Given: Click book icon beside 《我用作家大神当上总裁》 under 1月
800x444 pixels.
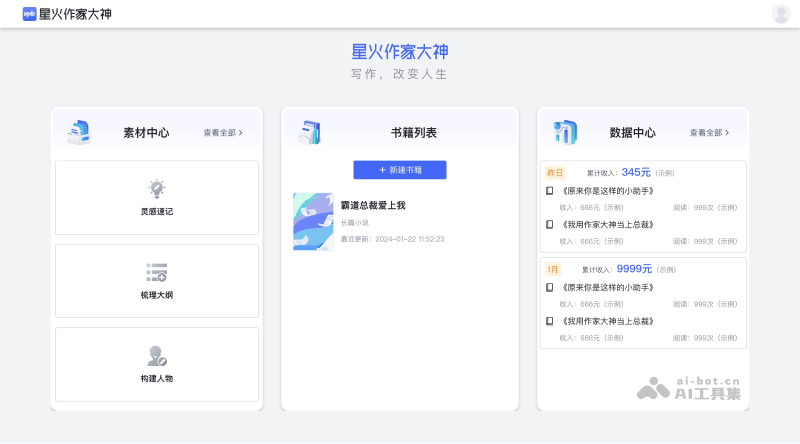Looking at the screenshot, I should 549,321.
